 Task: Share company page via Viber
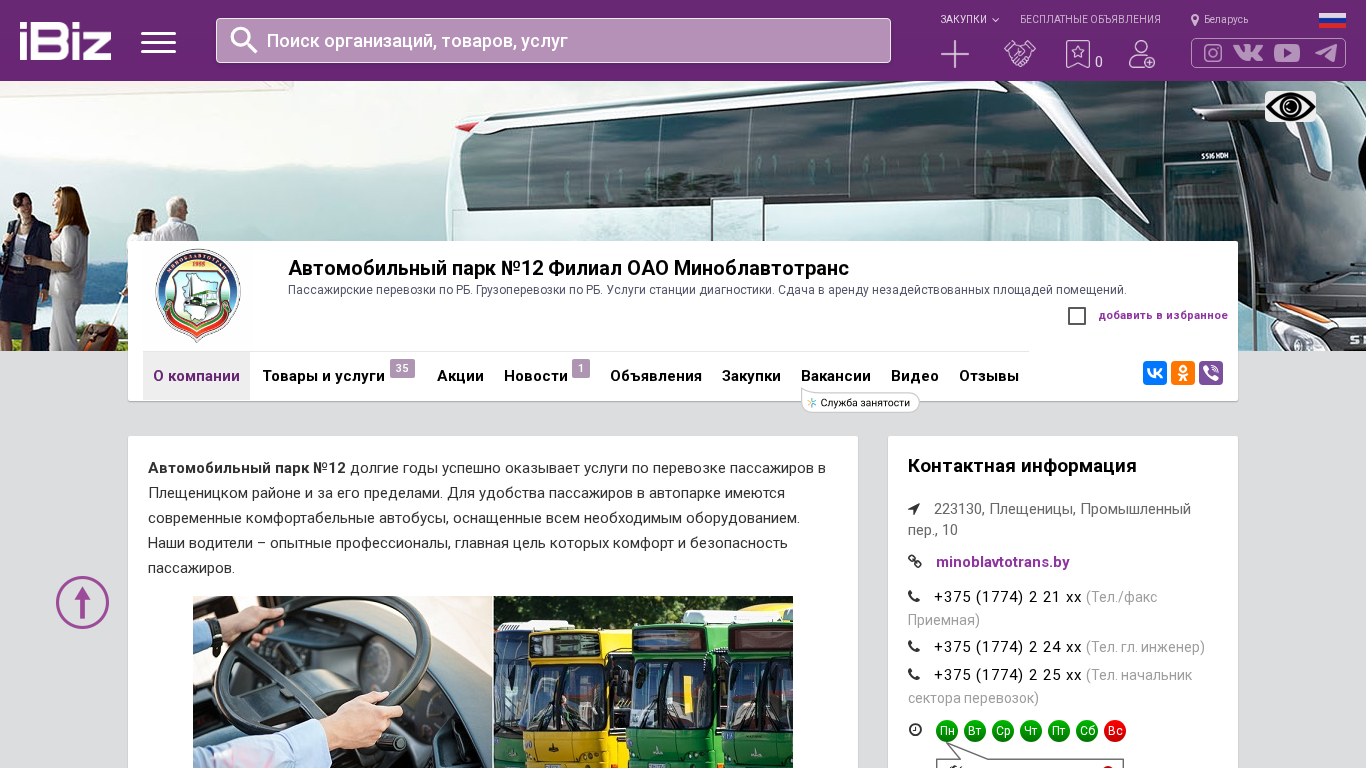tap(1211, 373)
